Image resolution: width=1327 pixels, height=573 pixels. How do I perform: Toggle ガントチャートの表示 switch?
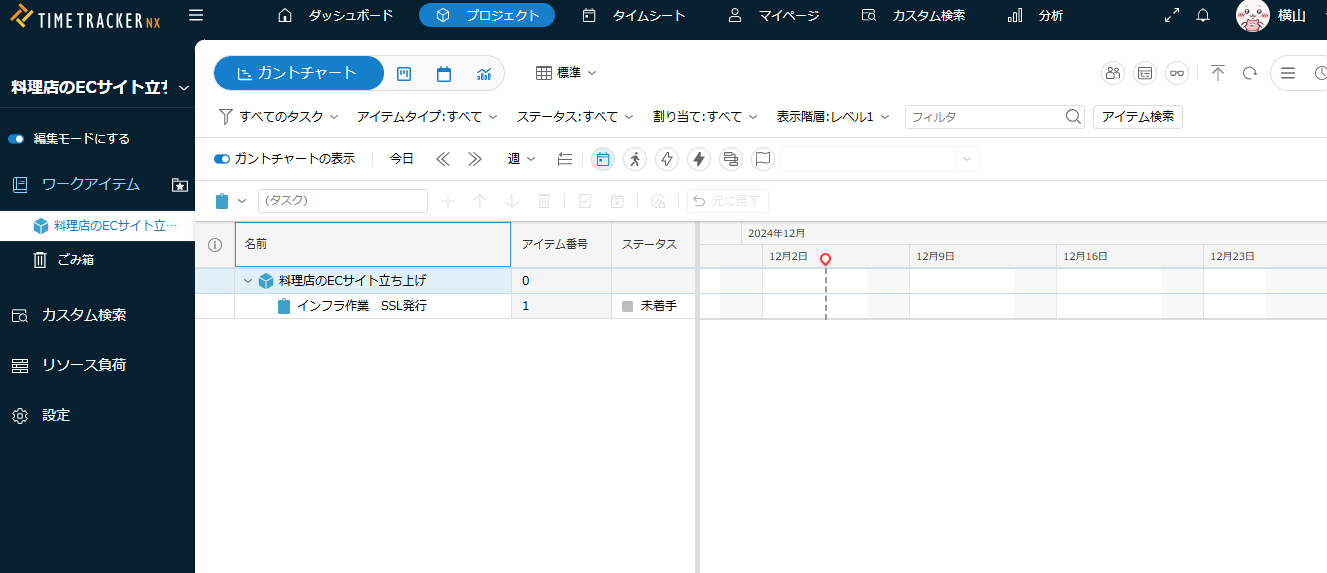click(222, 159)
